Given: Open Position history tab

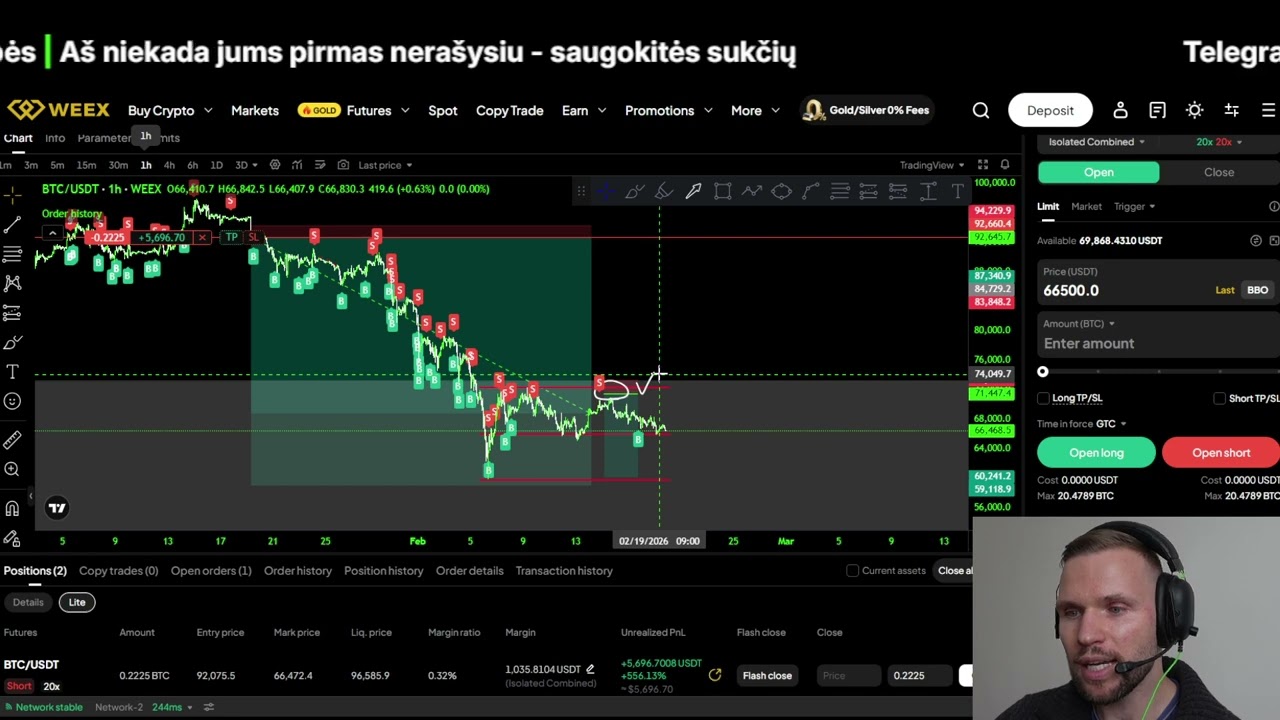Looking at the screenshot, I should [384, 570].
